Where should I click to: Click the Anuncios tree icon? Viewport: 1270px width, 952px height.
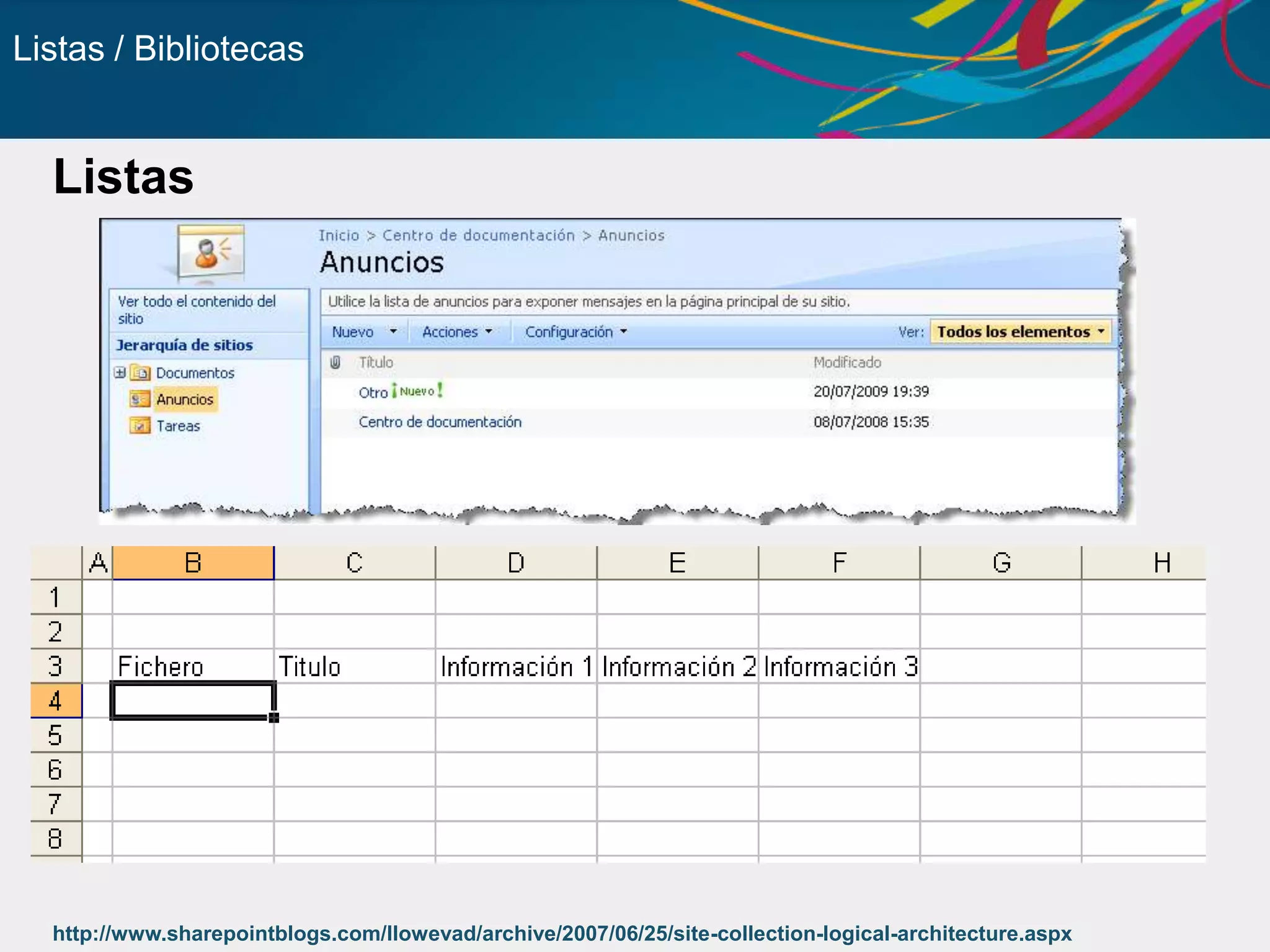click(x=140, y=399)
